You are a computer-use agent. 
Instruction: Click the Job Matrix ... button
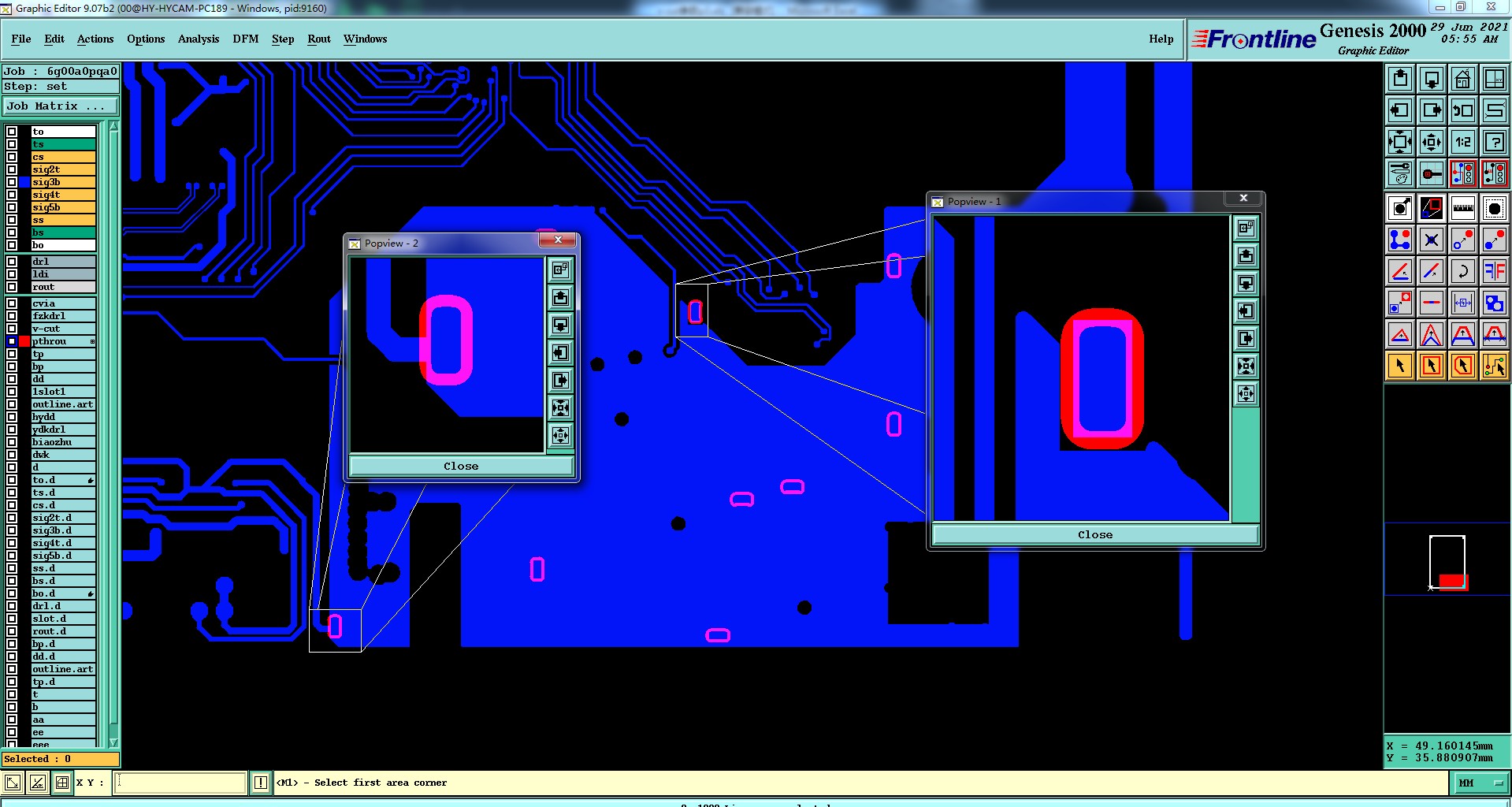pos(61,106)
